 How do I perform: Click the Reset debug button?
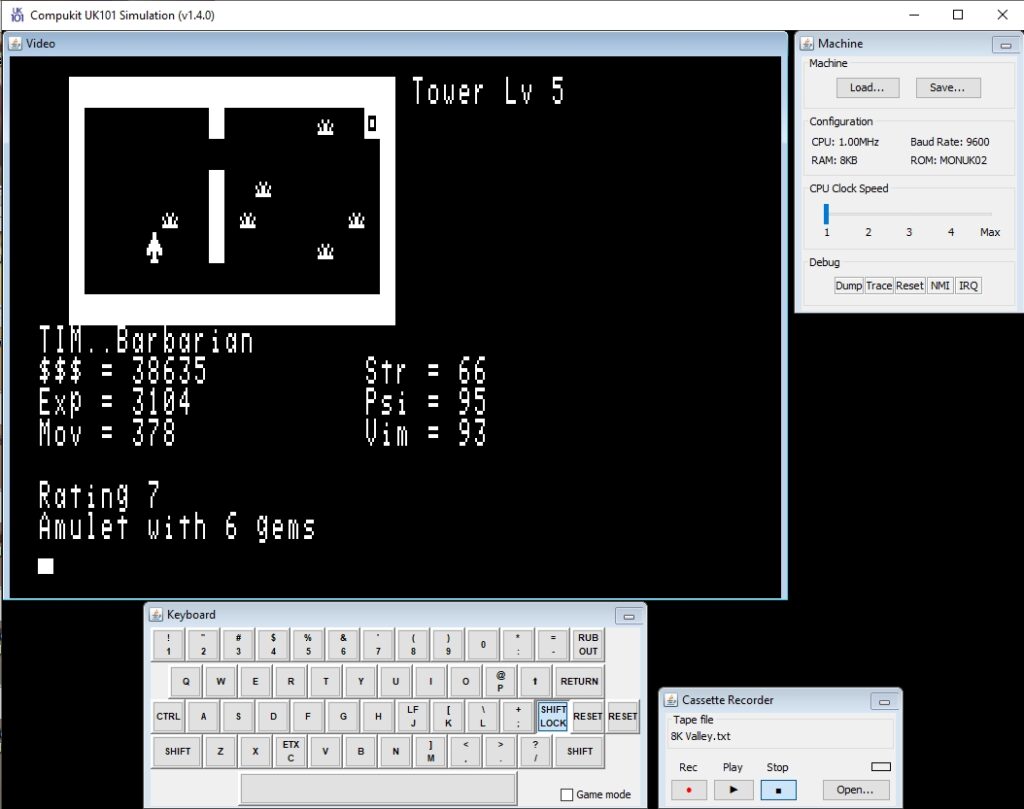click(x=909, y=285)
